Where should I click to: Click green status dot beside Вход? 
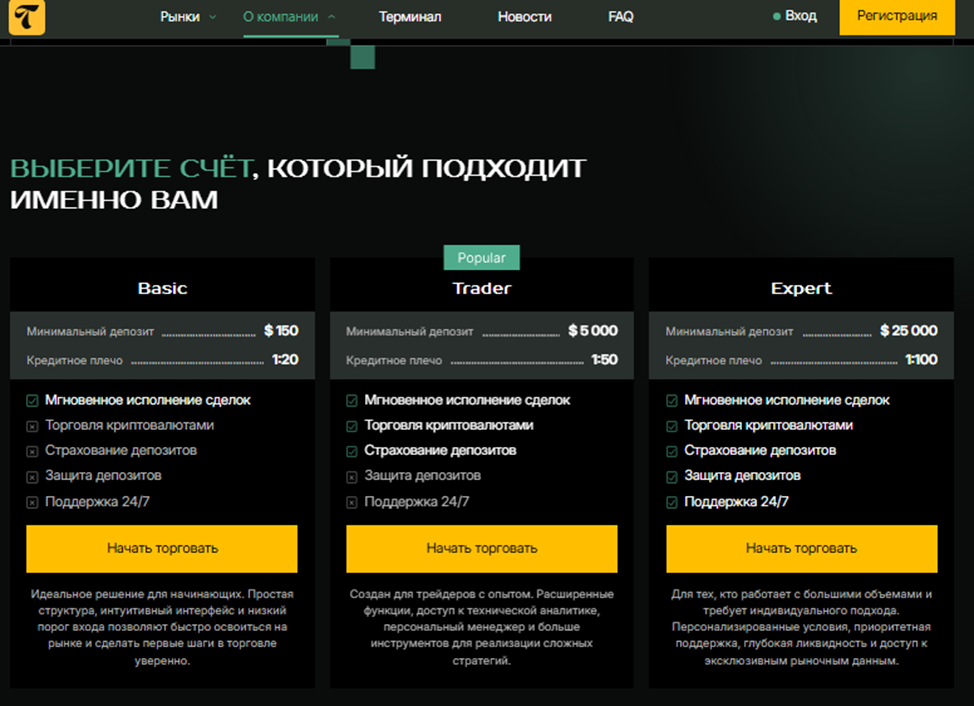777,17
